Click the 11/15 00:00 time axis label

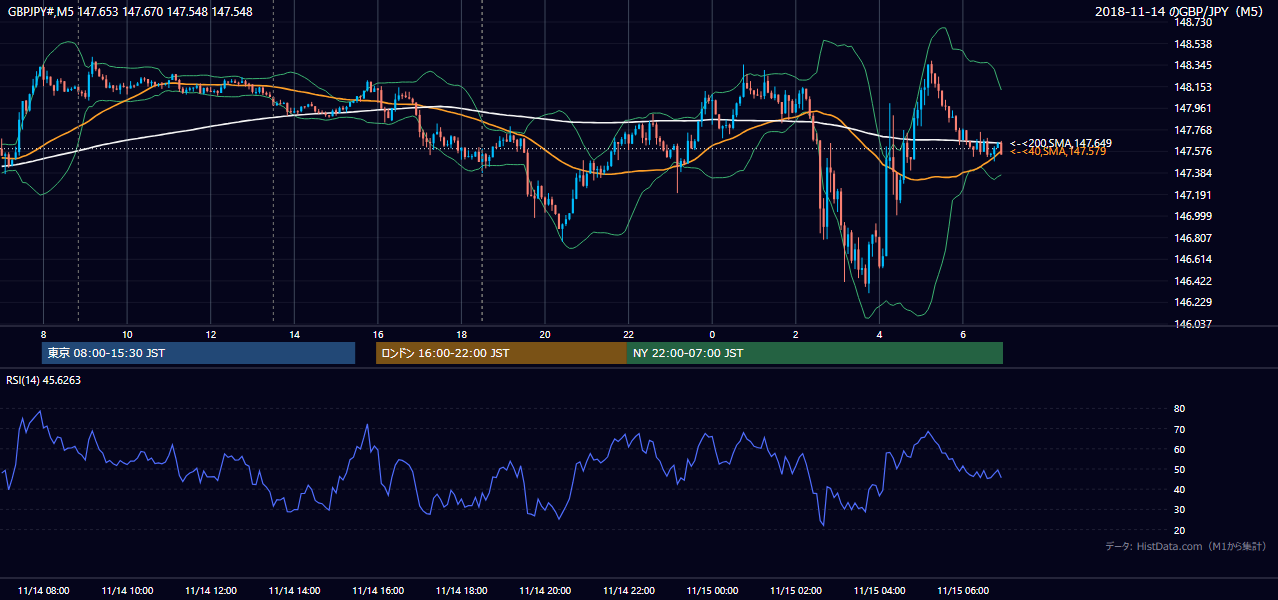click(712, 591)
